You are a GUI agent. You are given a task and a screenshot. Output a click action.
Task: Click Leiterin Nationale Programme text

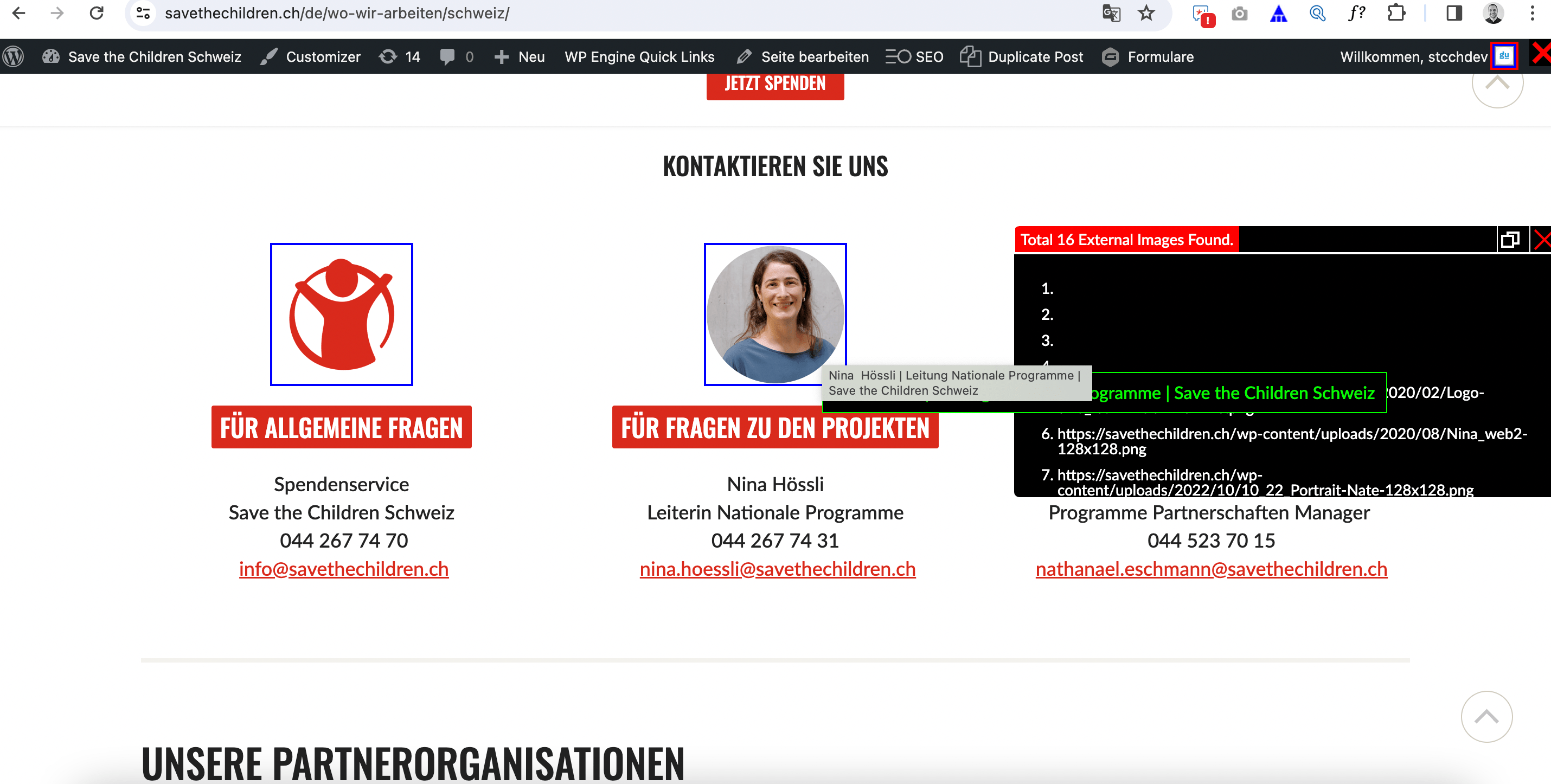(x=775, y=512)
